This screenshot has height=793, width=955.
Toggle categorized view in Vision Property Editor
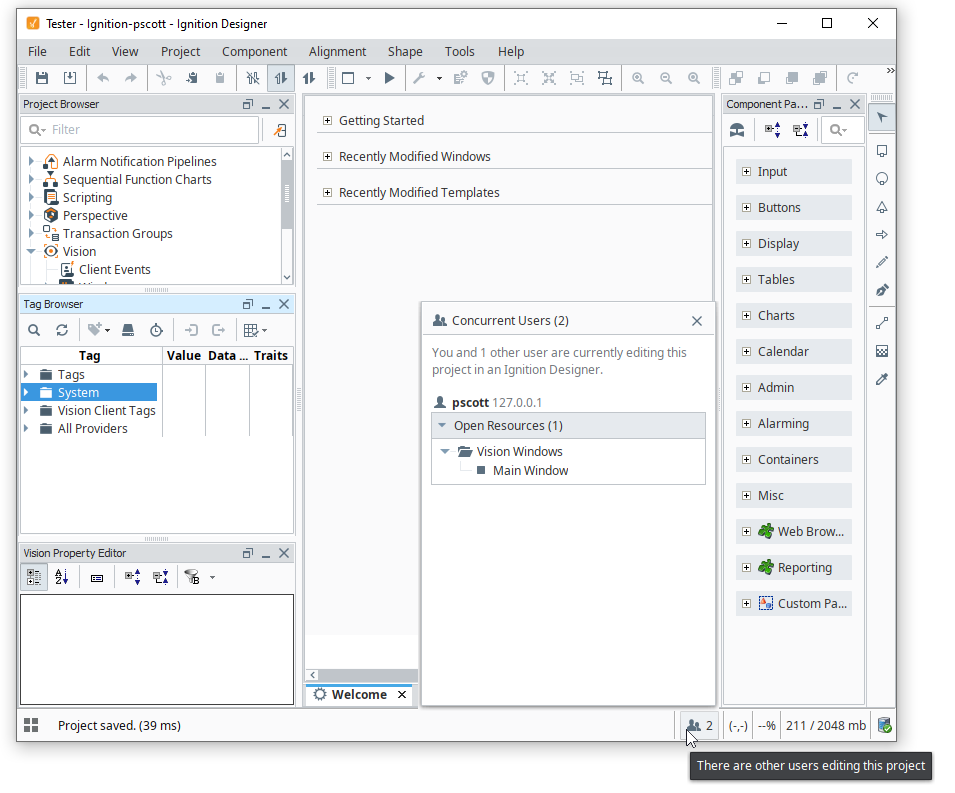34,577
